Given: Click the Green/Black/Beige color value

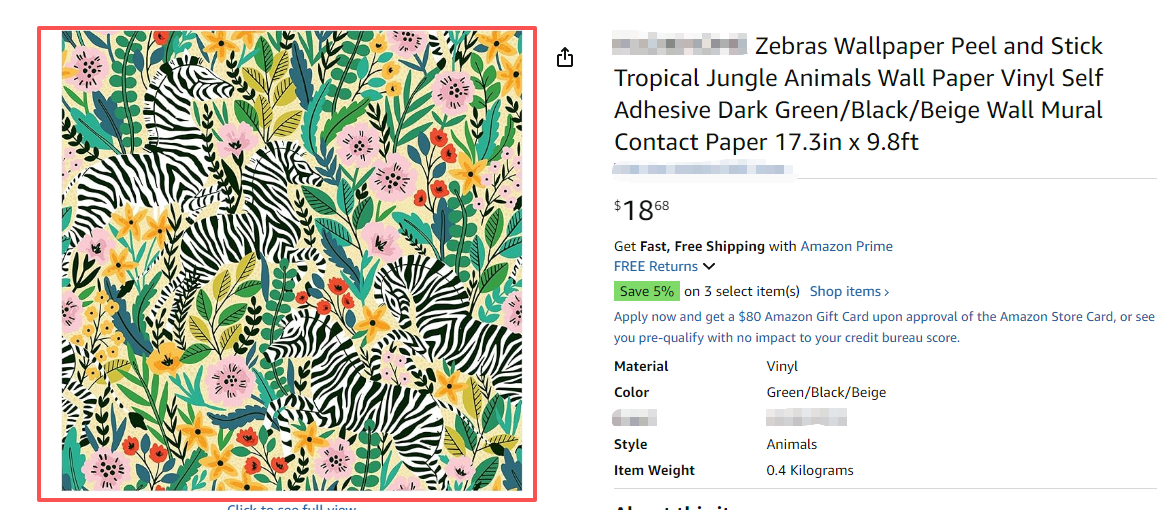Looking at the screenshot, I should pyautogui.click(x=826, y=392).
